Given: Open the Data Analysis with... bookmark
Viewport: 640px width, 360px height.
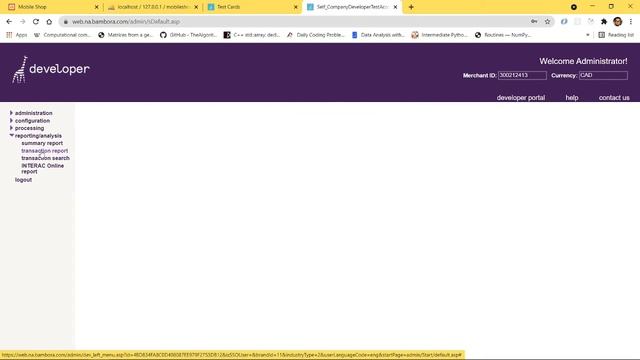Looking at the screenshot, I should [x=378, y=35].
